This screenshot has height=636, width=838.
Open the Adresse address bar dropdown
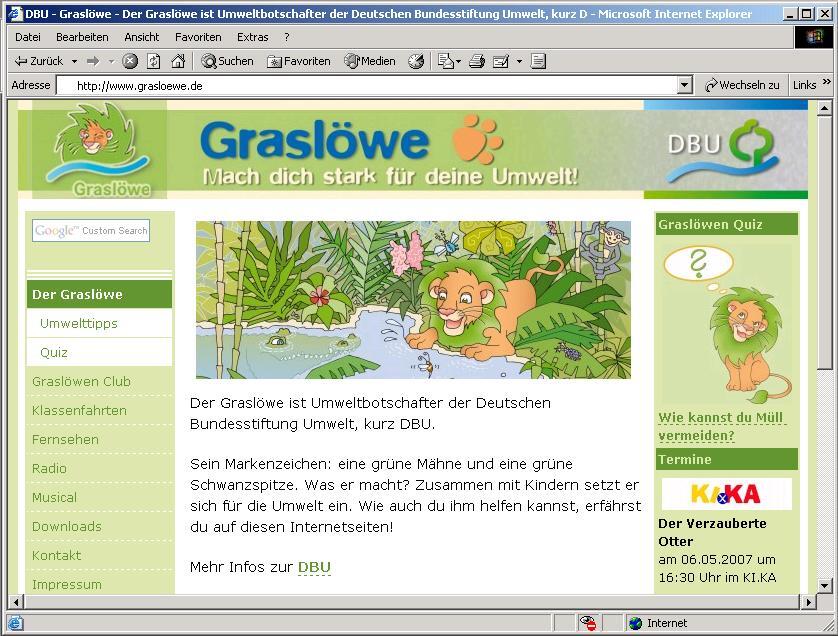pyautogui.click(x=684, y=85)
